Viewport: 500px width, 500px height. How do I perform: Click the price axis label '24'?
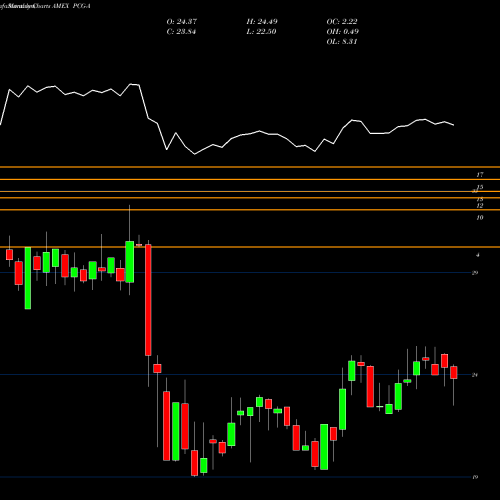coord(475,375)
